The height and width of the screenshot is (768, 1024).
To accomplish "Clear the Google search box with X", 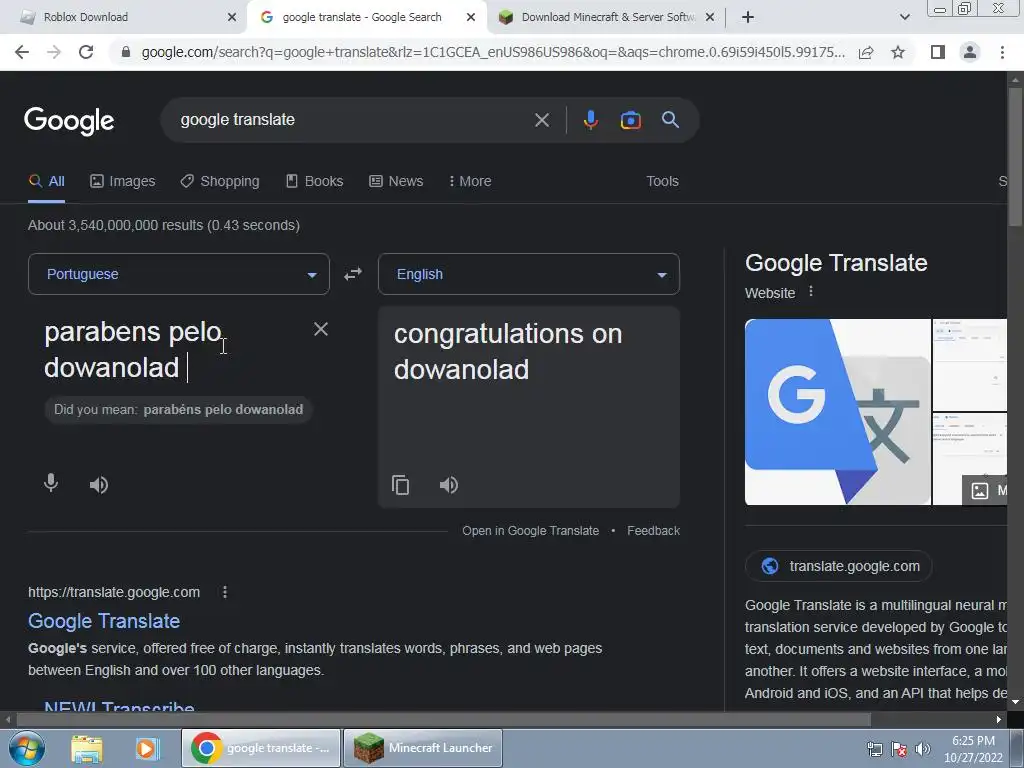I will tap(541, 120).
